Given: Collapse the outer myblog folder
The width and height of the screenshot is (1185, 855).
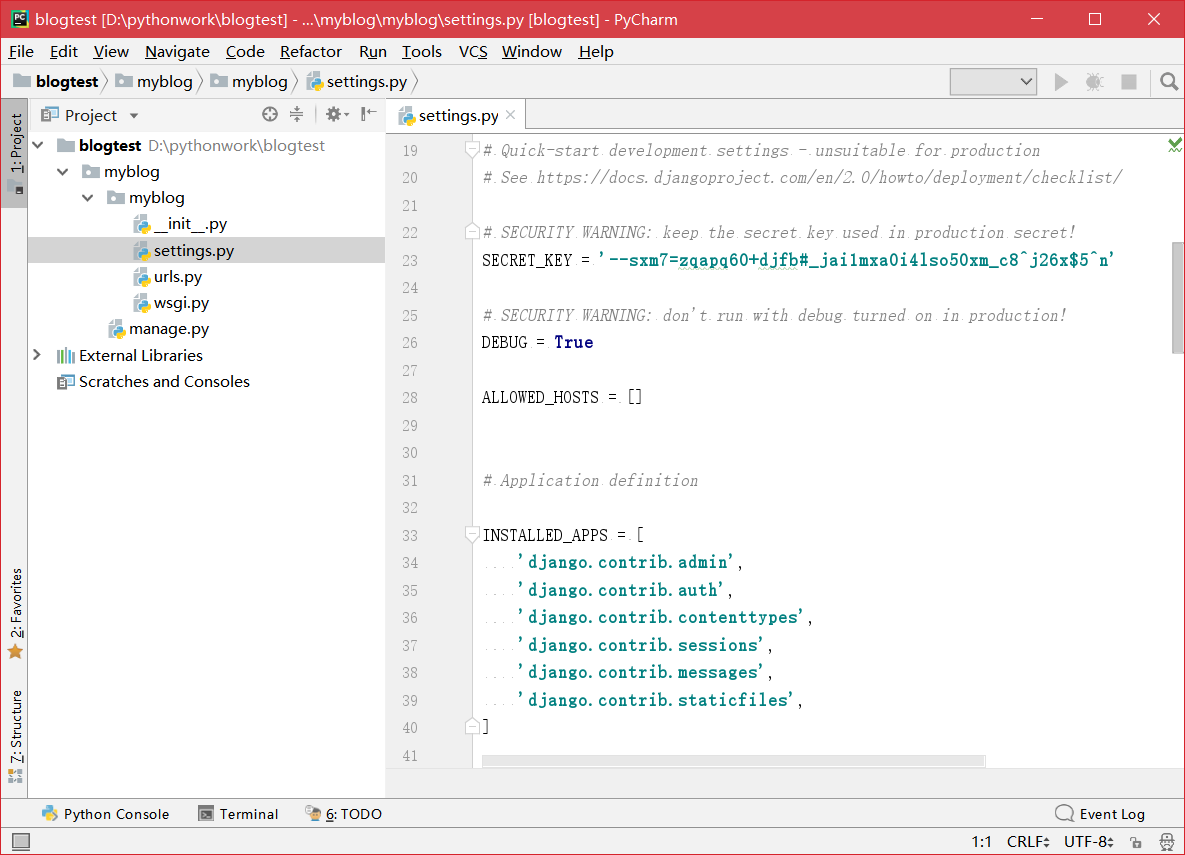Looking at the screenshot, I should pos(63,172).
